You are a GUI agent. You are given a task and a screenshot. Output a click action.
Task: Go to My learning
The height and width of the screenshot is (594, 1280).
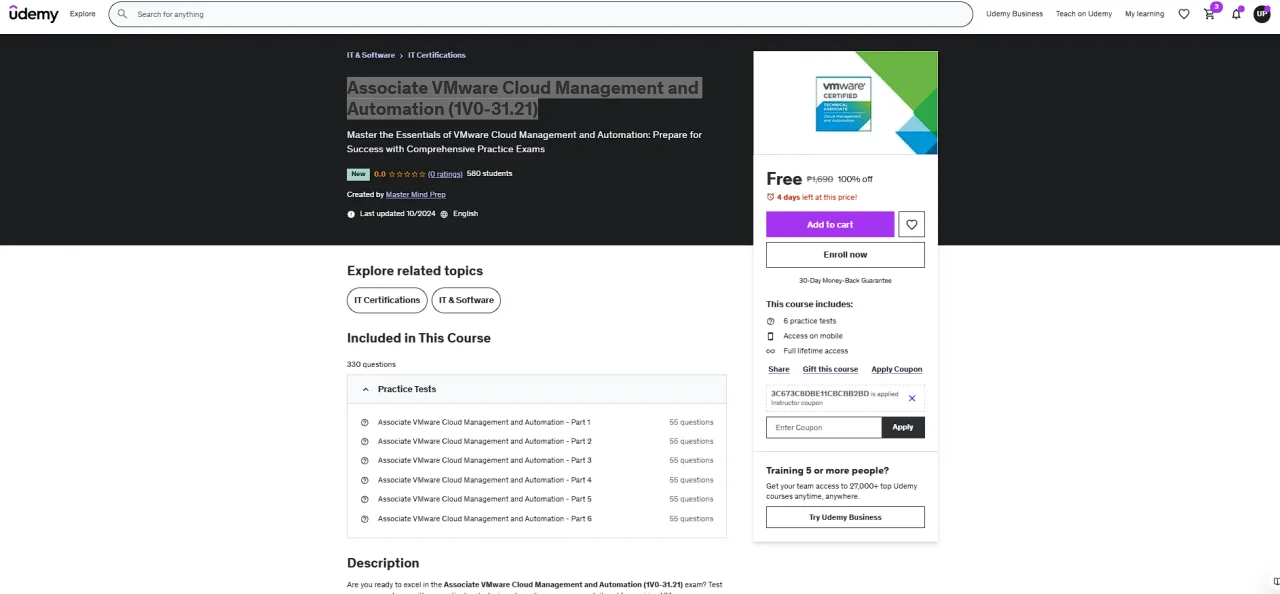[1144, 14]
